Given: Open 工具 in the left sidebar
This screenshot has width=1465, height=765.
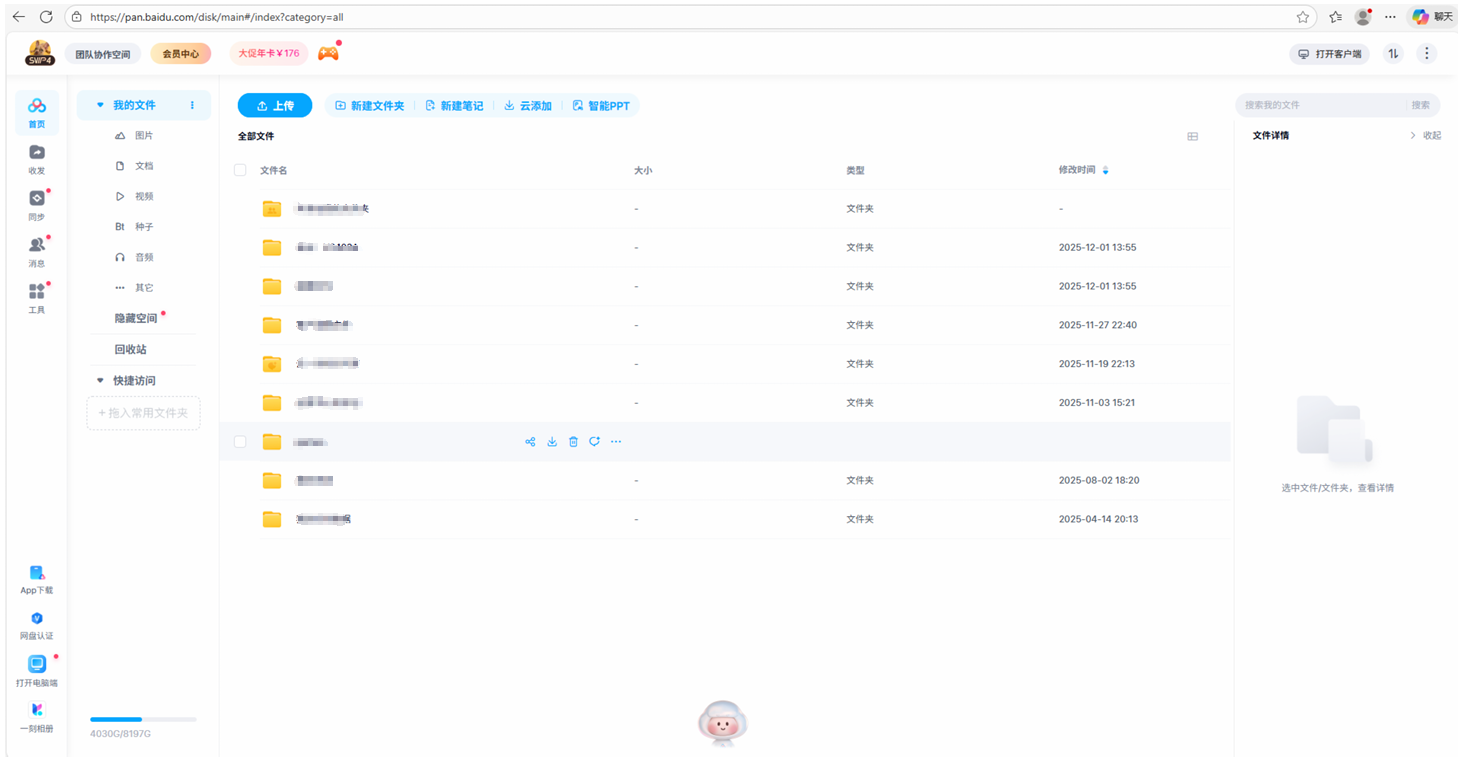Looking at the screenshot, I should [x=37, y=297].
